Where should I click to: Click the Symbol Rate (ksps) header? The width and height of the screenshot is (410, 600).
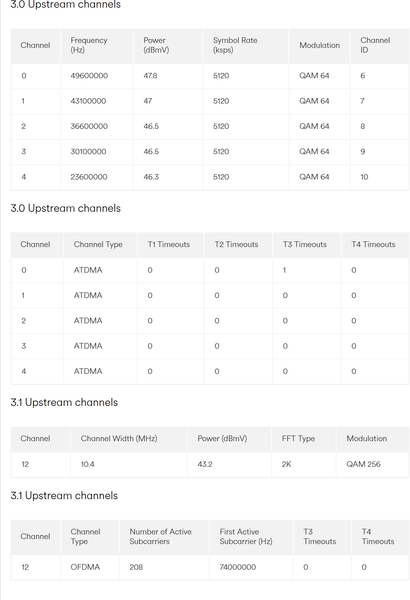235,45
